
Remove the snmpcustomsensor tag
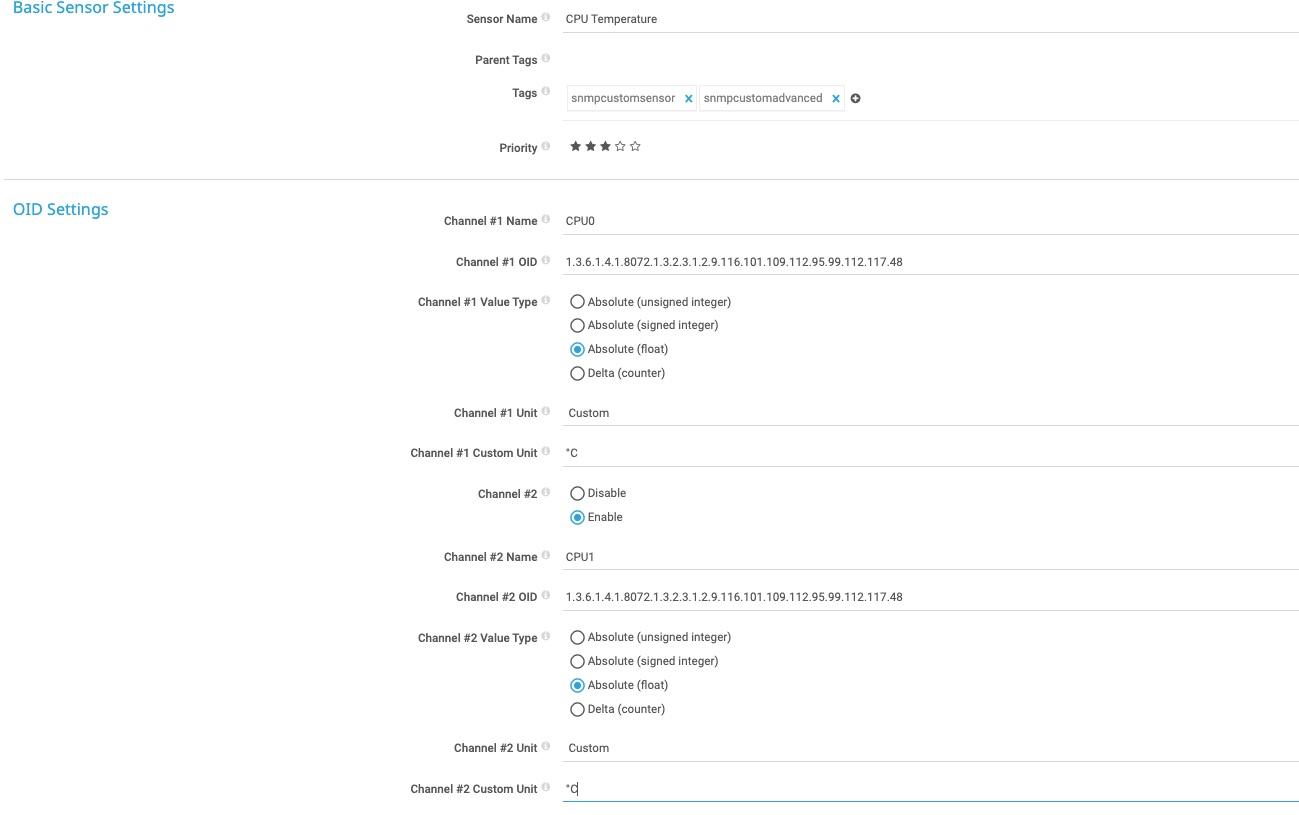688,99
